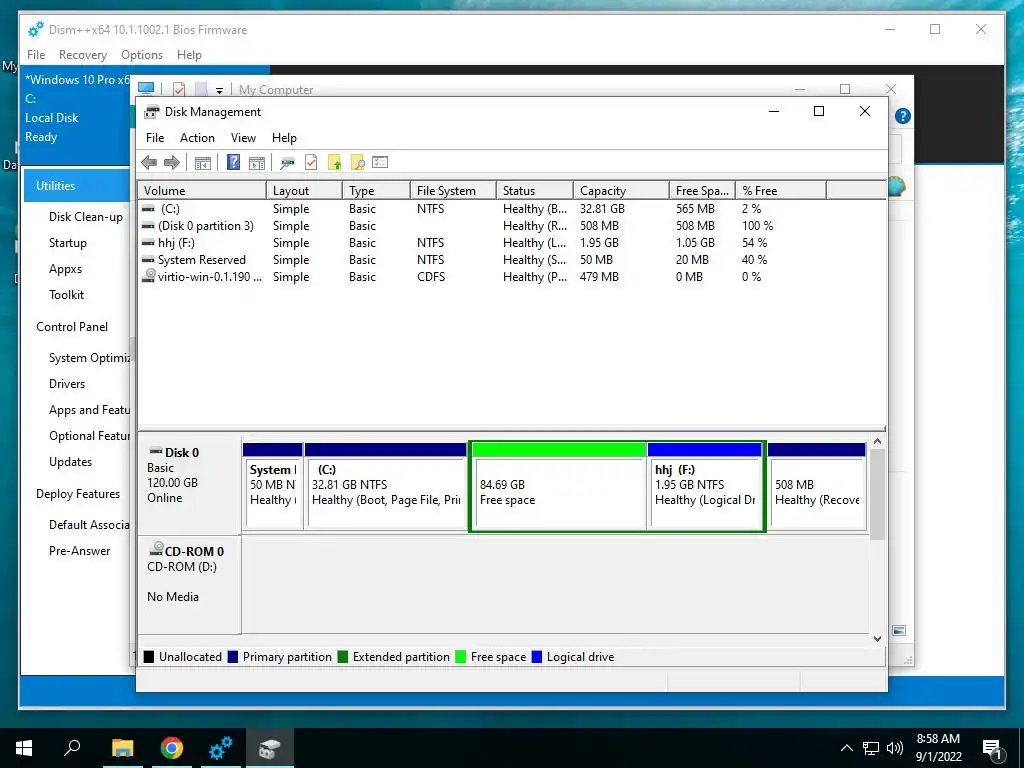This screenshot has width=1024, height=768.
Task: Select the 508 MB Recovery partition block
Action: 817,487
